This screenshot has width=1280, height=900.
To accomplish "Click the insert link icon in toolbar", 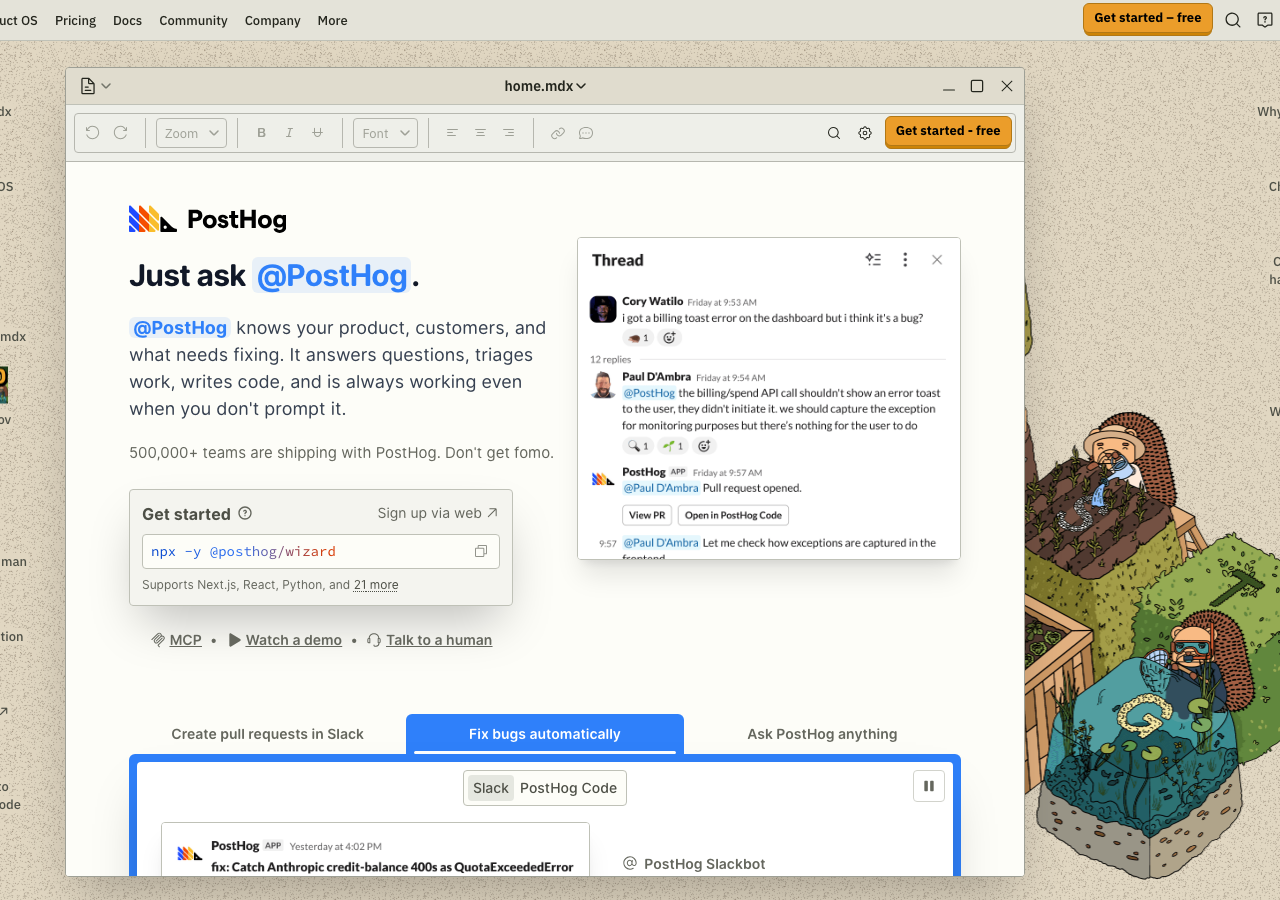I will (x=558, y=133).
